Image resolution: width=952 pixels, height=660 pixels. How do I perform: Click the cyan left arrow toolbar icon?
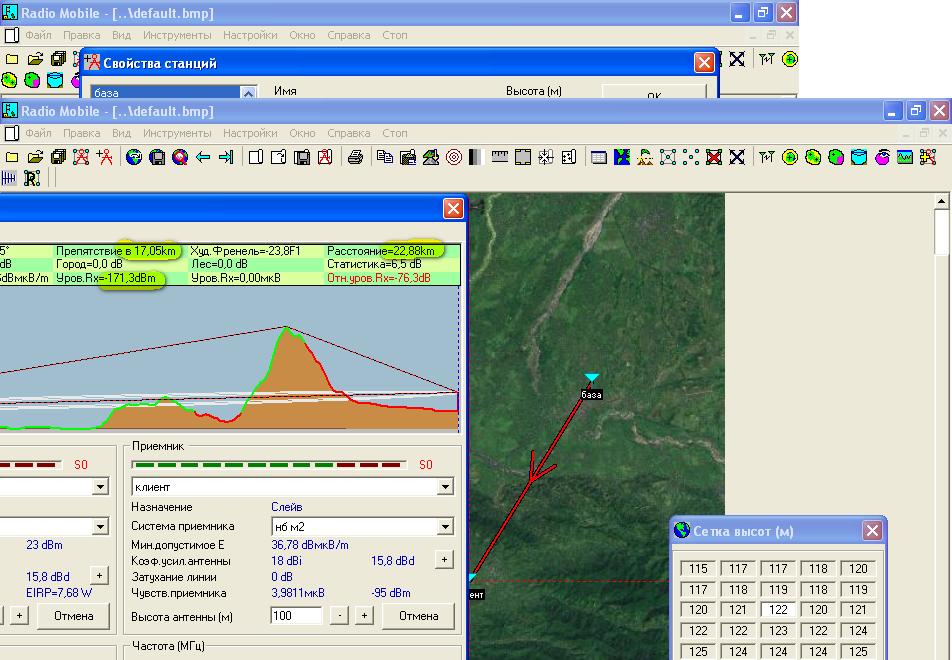pyautogui.click(x=203, y=157)
